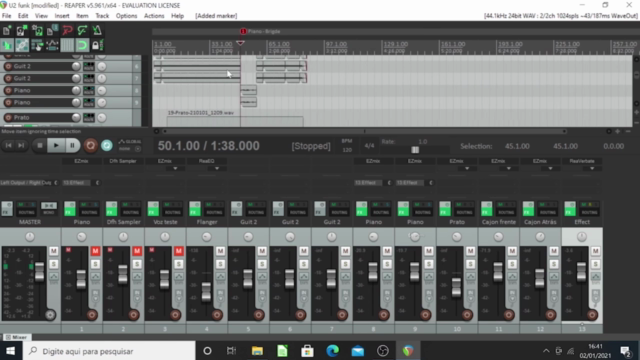Click the transport Record button
Screen dimensions: 640x360
pos(90,145)
